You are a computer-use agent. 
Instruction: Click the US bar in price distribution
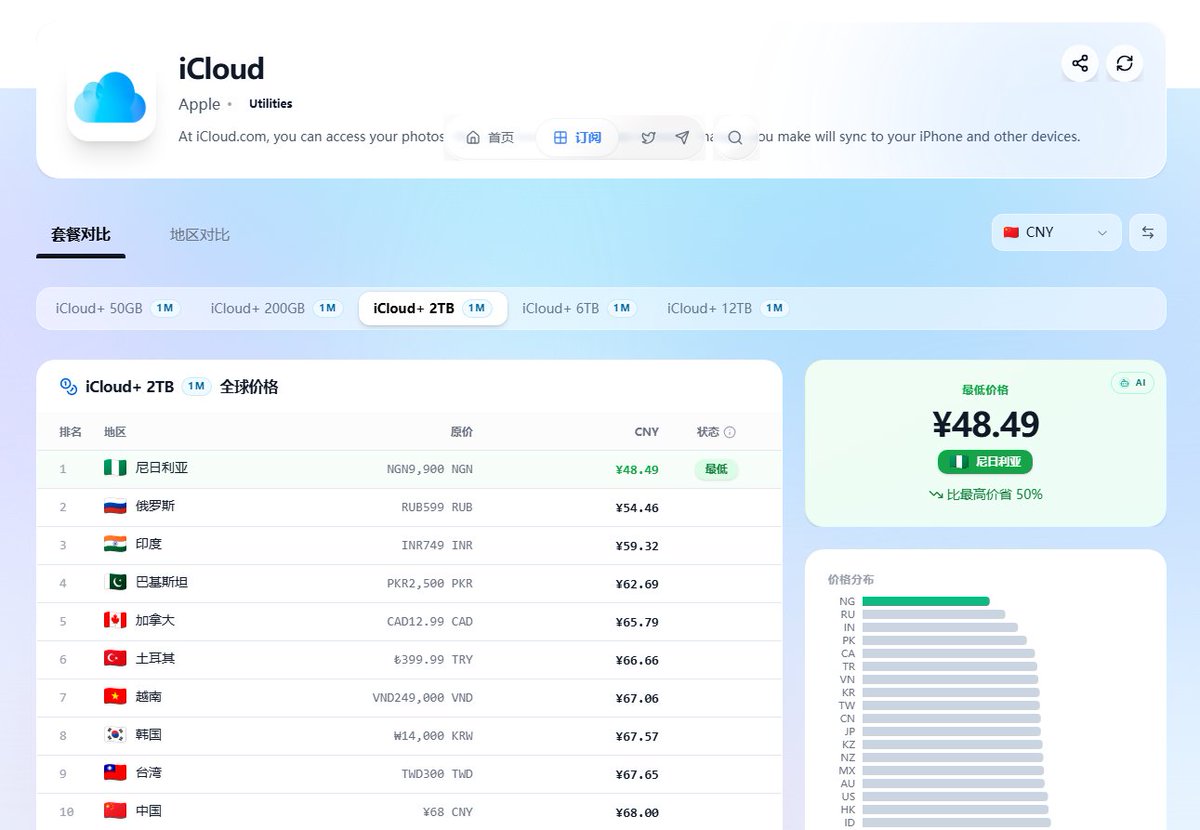[x=954, y=796]
